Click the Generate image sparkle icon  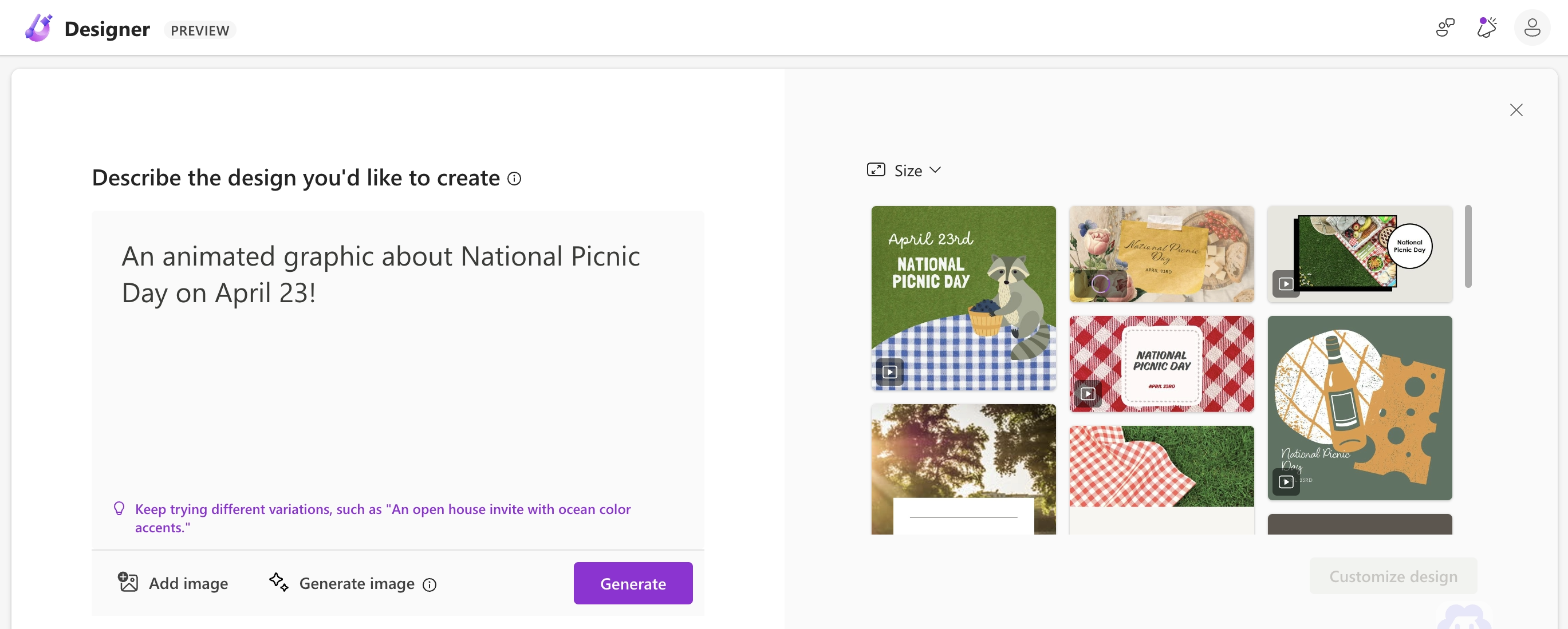pos(279,582)
